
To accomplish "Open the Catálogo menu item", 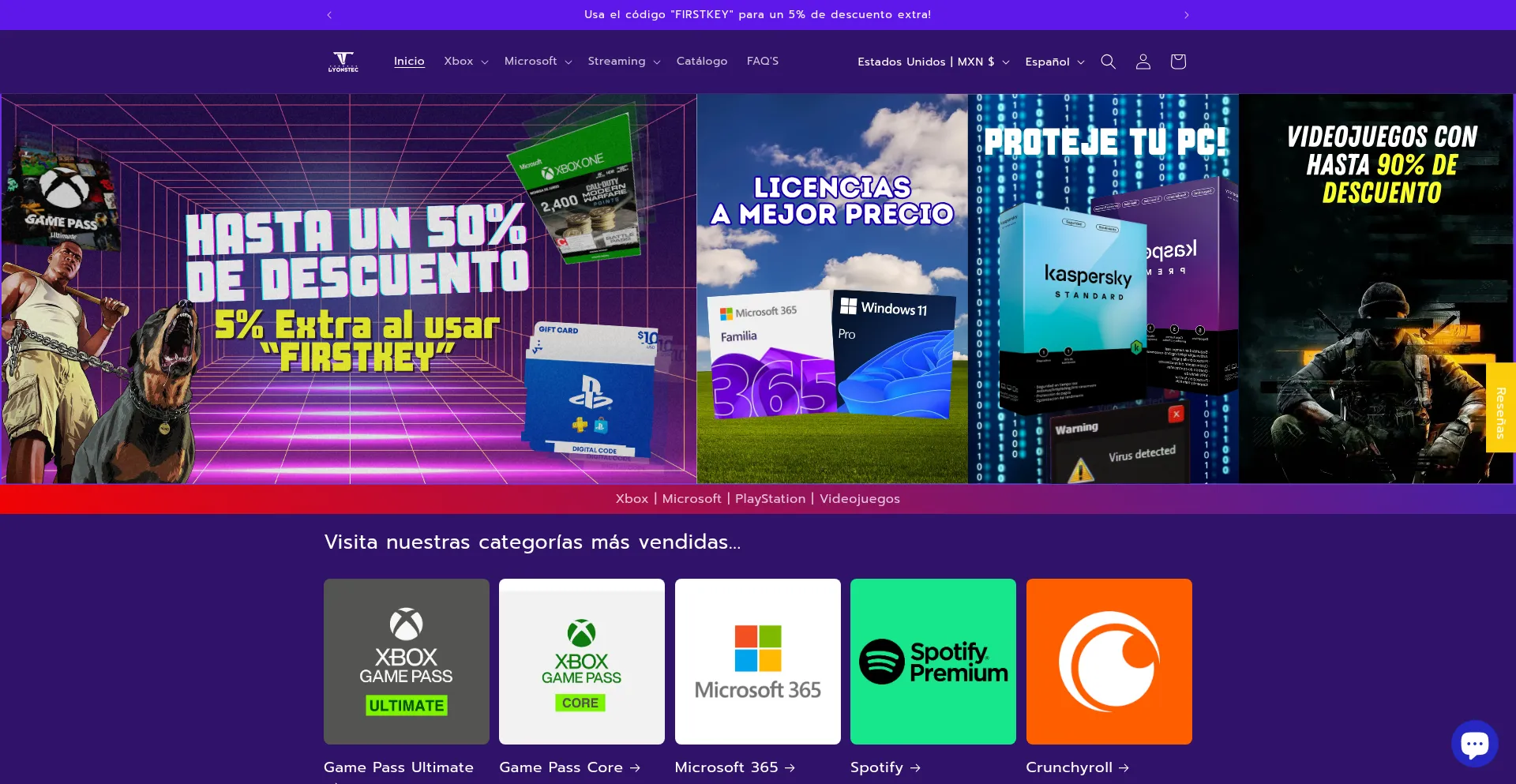I will [x=702, y=62].
